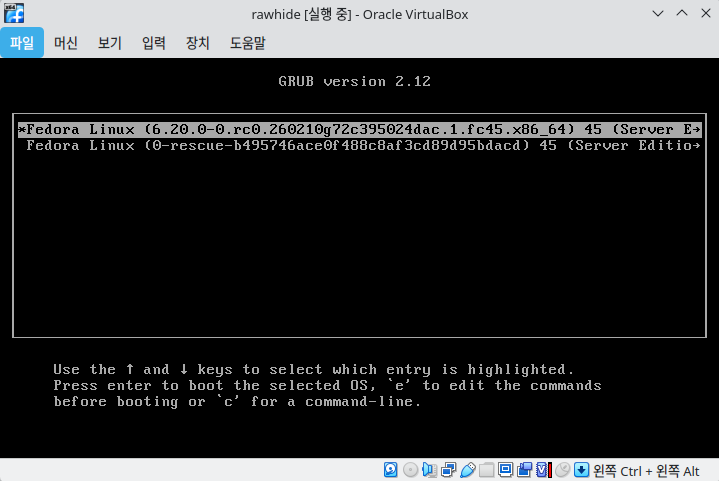Minimize the VirtualBox window
This screenshot has height=481, width=719.
(658, 14)
